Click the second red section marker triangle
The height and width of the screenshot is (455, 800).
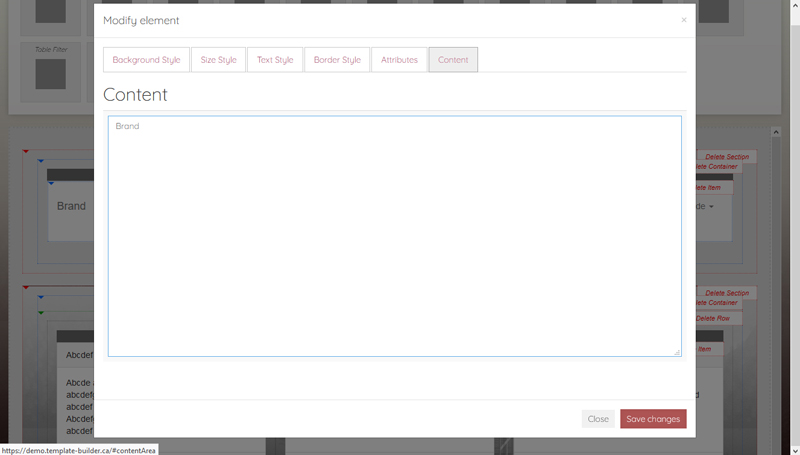pos(26,288)
